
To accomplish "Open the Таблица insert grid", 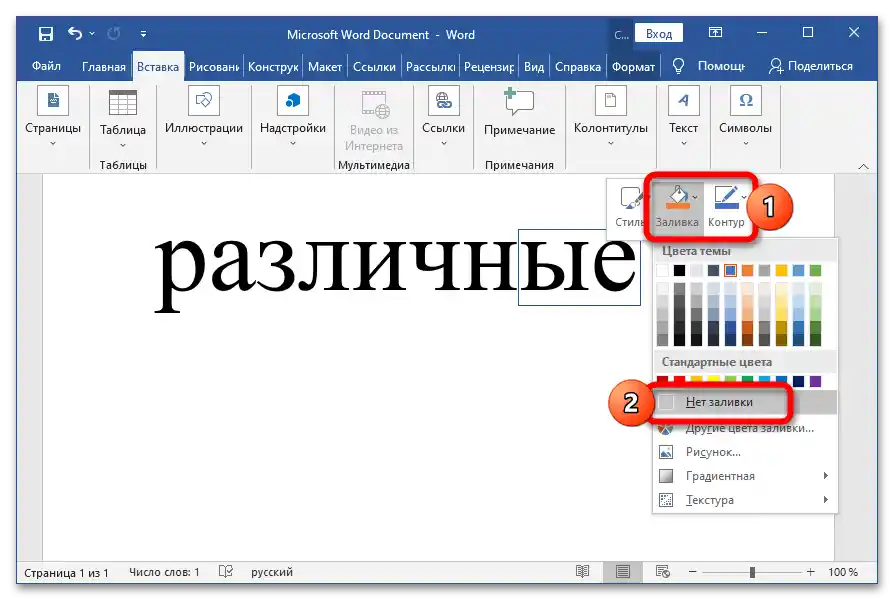I will pyautogui.click(x=123, y=119).
